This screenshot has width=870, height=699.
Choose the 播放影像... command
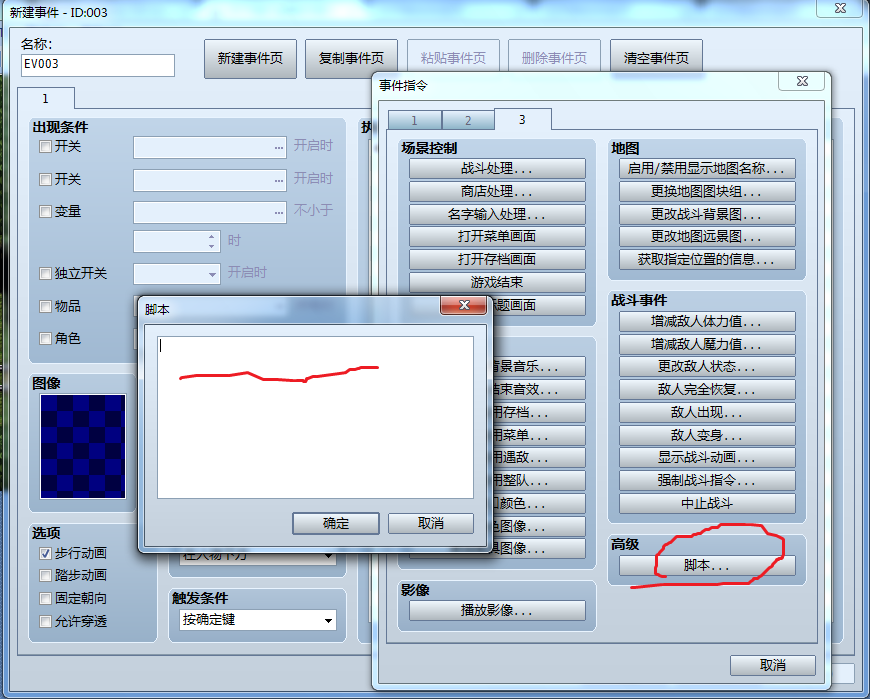pos(497,611)
